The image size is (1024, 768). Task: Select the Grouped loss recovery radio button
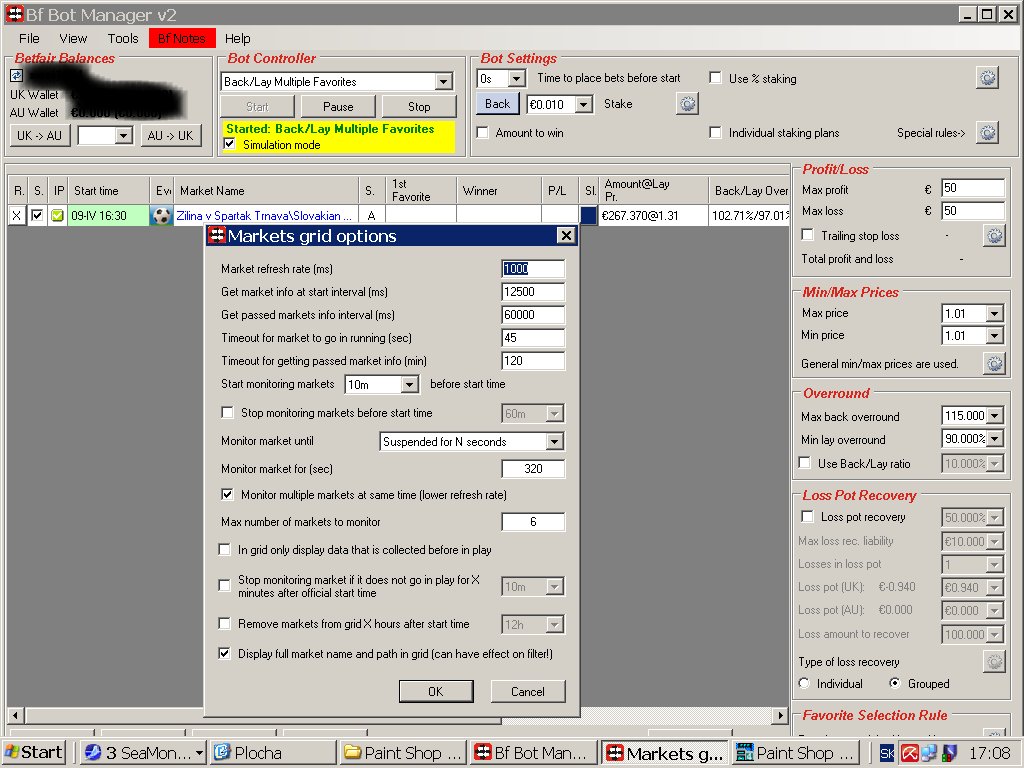click(x=895, y=683)
